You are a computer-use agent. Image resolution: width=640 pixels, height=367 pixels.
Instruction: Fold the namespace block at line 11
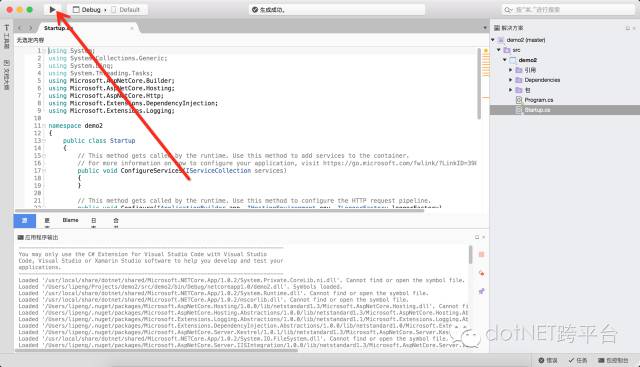(x=44, y=126)
